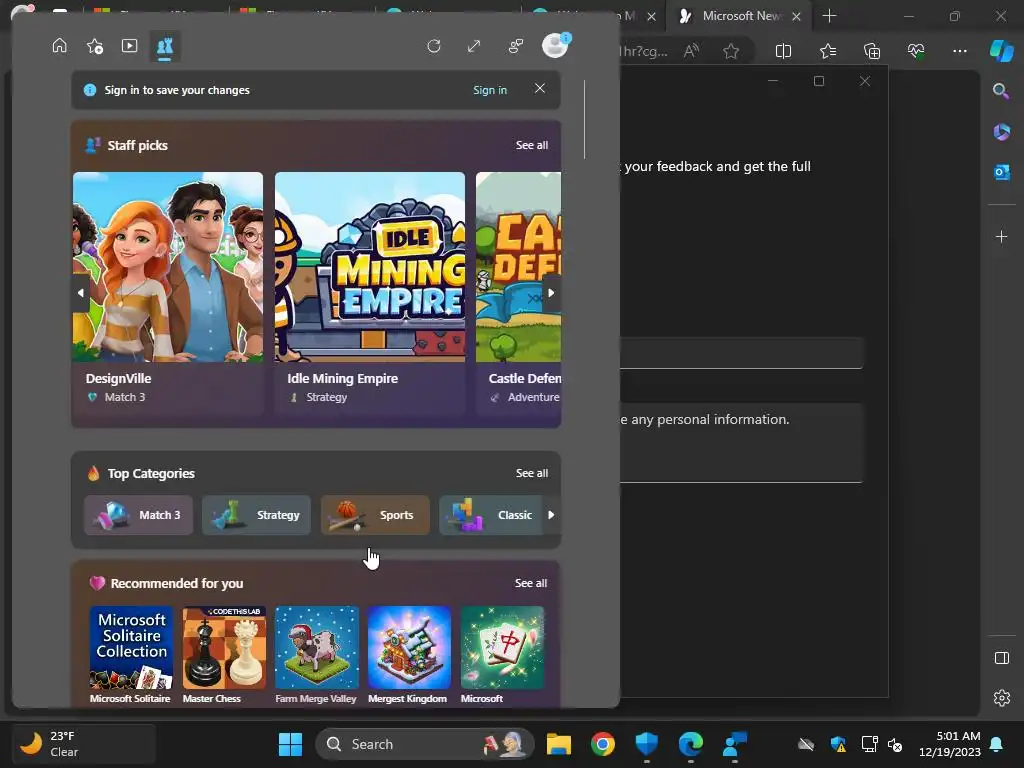Add this page to favorites star

pos(731,50)
